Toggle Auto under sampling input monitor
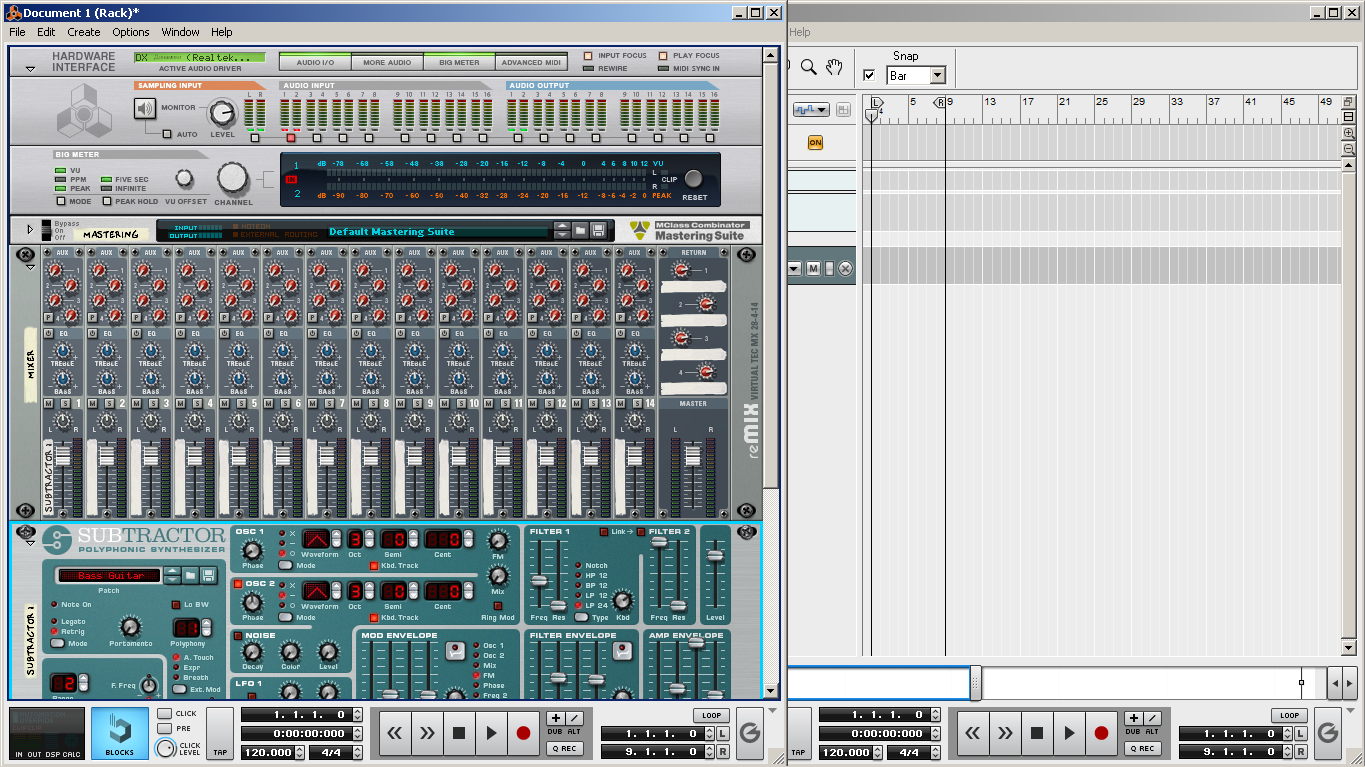1365x767 pixels. pyautogui.click(x=167, y=133)
